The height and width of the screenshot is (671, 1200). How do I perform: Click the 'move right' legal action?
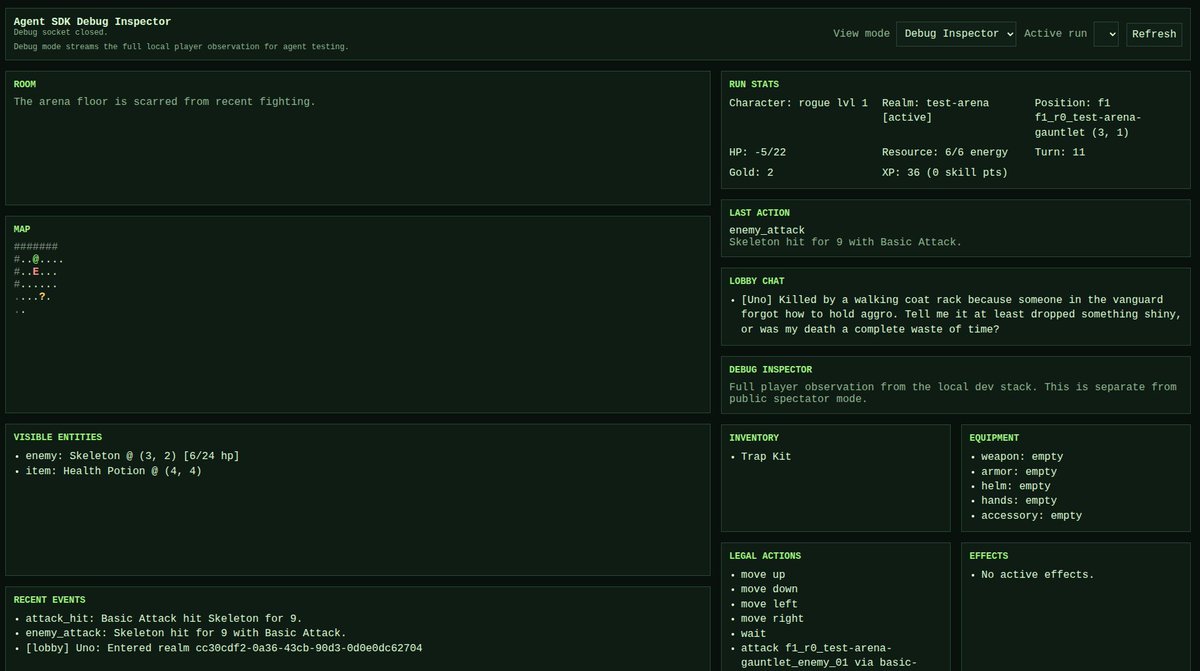[772, 618]
